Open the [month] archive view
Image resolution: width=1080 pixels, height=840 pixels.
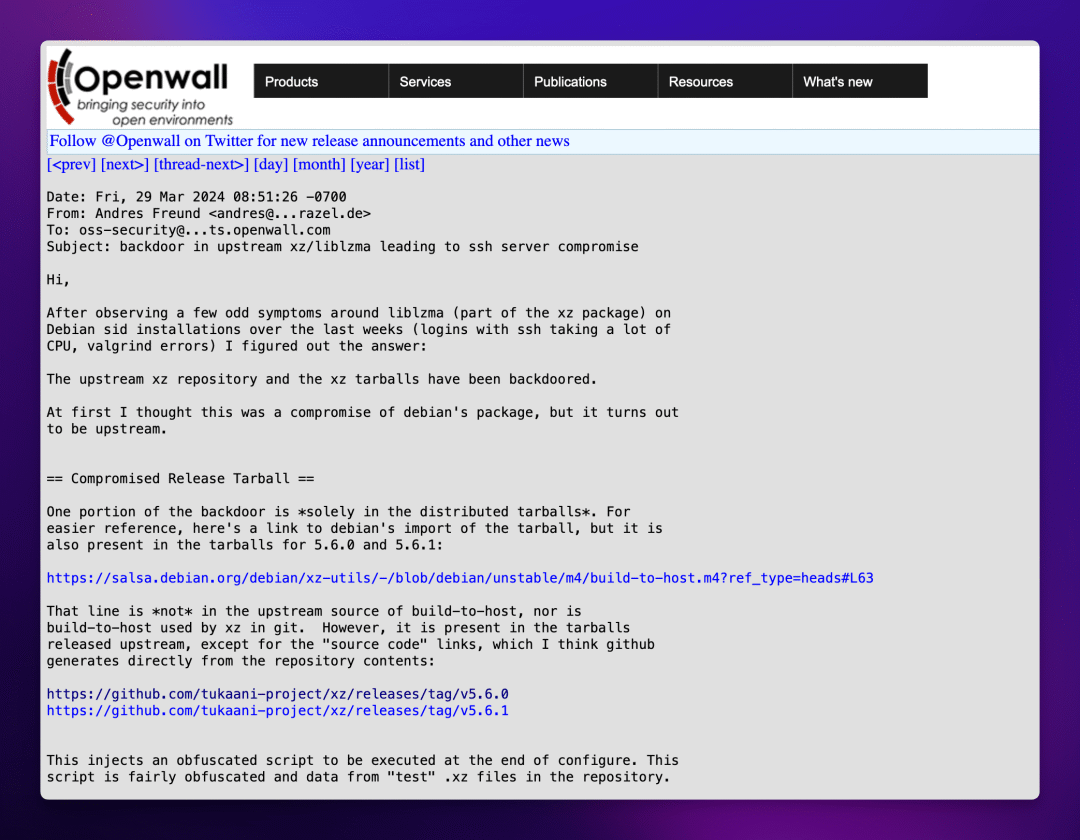[x=319, y=165]
